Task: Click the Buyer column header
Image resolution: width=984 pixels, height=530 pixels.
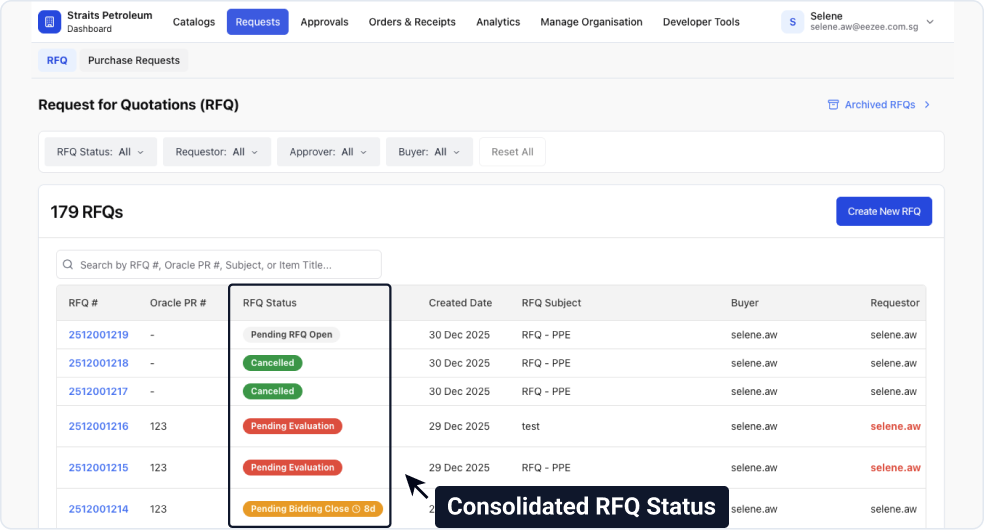Action: (x=745, y=303)
